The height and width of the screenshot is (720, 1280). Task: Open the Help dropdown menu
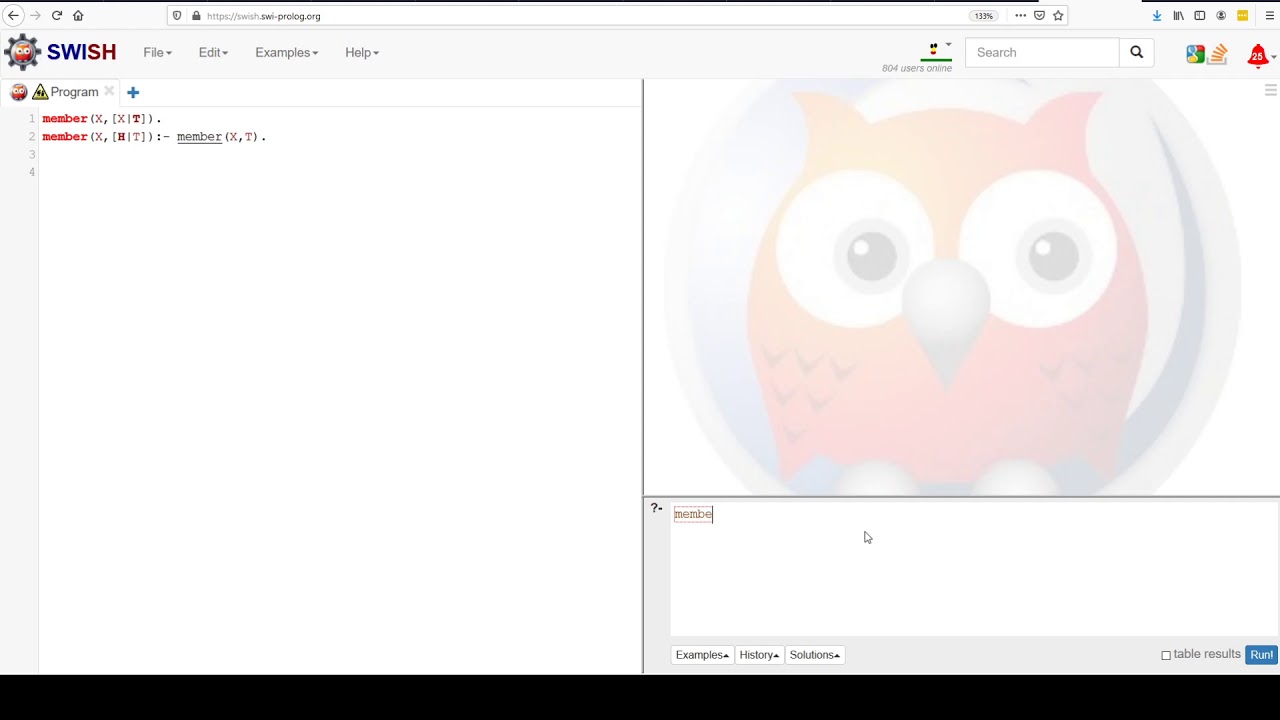(x=362, y=52)
